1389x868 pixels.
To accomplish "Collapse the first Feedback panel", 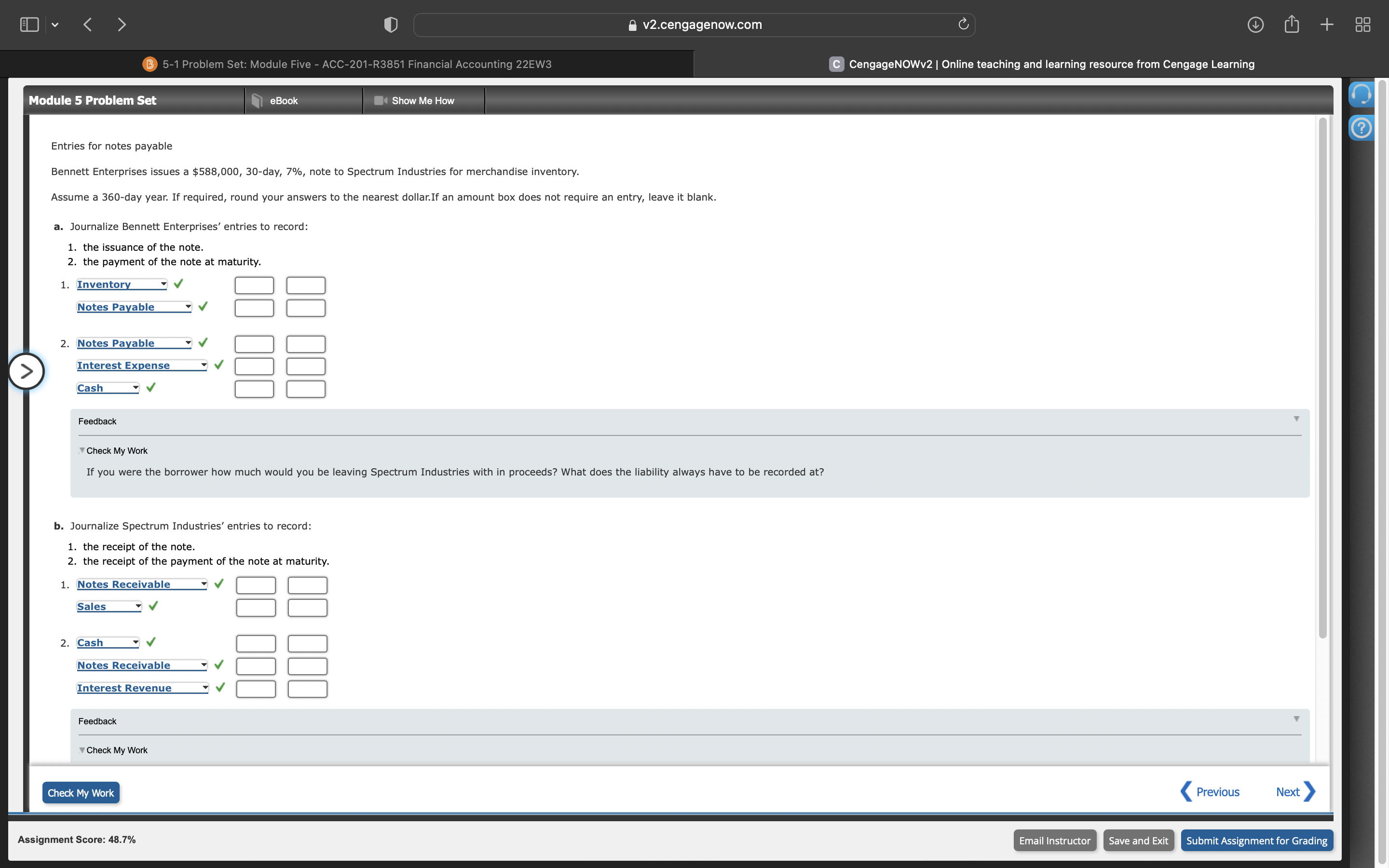I will coord(1296,419).
